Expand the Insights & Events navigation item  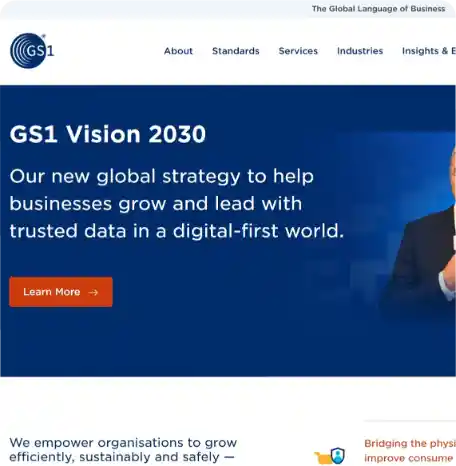click(x=429, y=51)
